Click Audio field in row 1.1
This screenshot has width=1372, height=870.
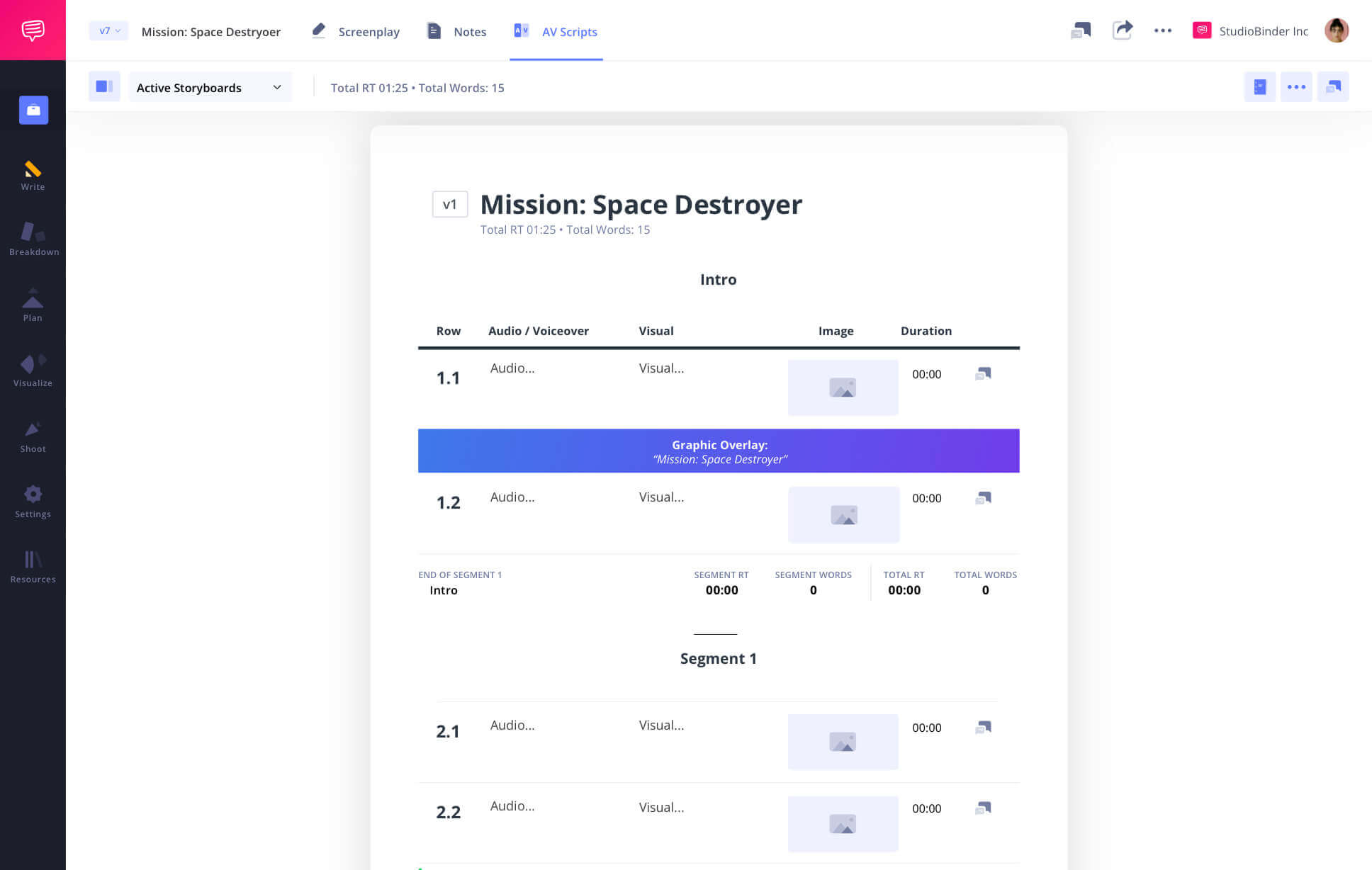click(512, 368)
